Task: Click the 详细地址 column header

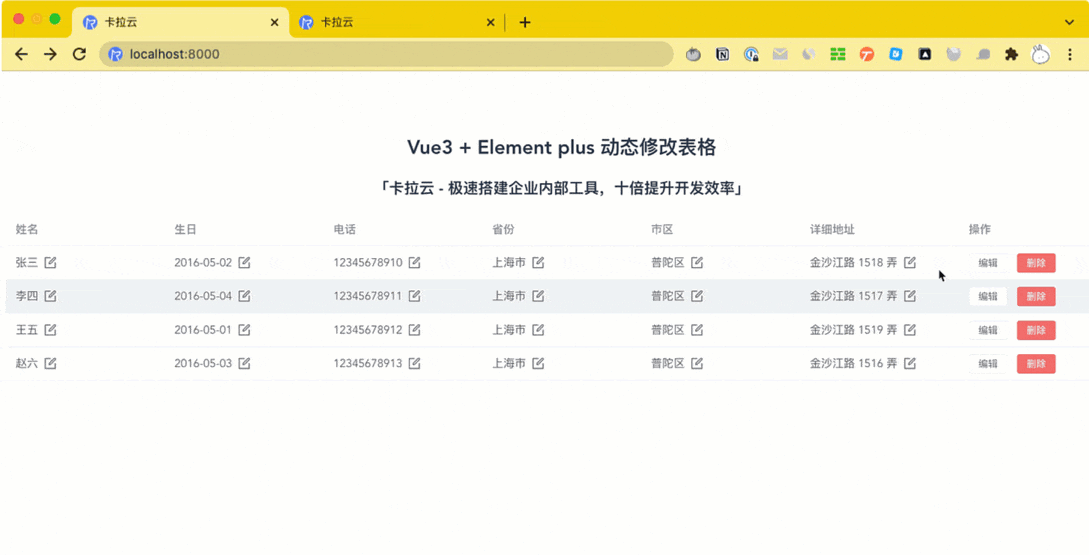Action: point(832,229)
